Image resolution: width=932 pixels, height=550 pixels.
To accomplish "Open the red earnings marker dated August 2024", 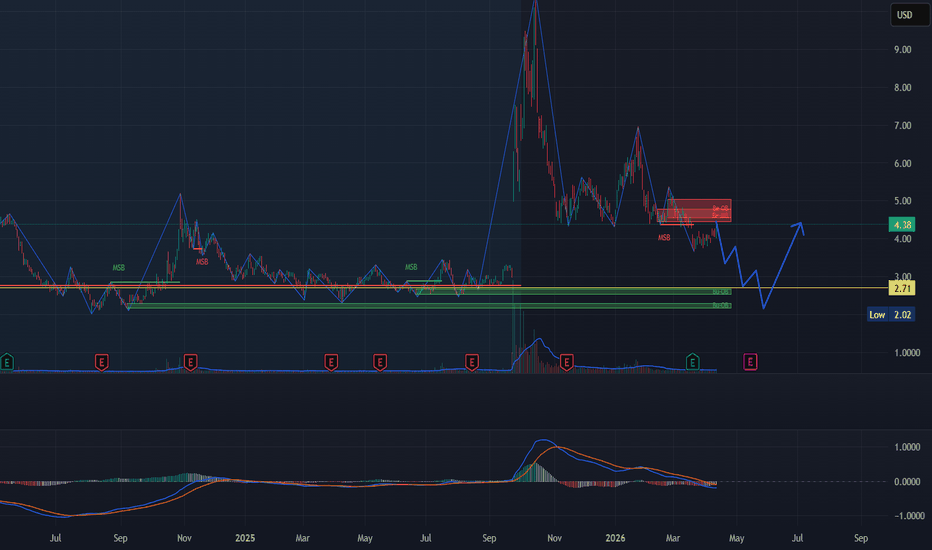I will [102, 362].
